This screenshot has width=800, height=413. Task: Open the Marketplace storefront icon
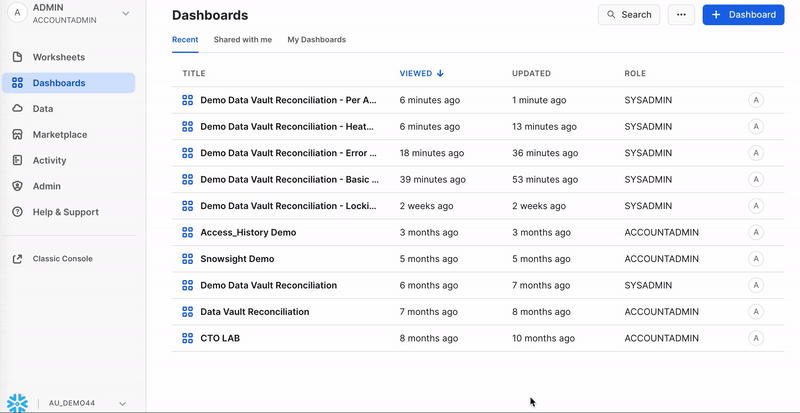pyautogui.click(x=18, y=134)
